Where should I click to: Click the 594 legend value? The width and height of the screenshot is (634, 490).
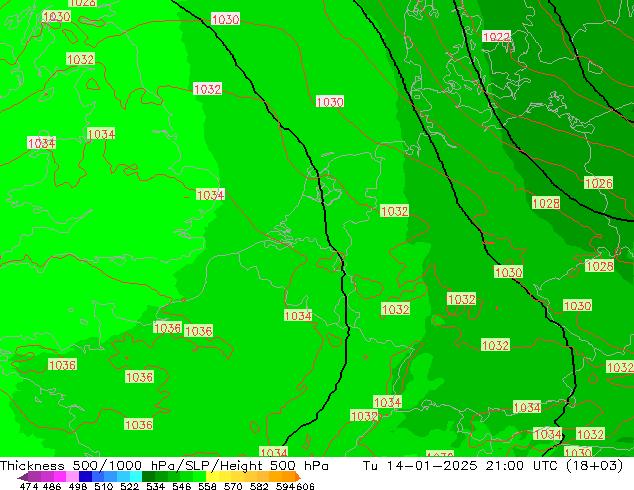pos(285,486)
